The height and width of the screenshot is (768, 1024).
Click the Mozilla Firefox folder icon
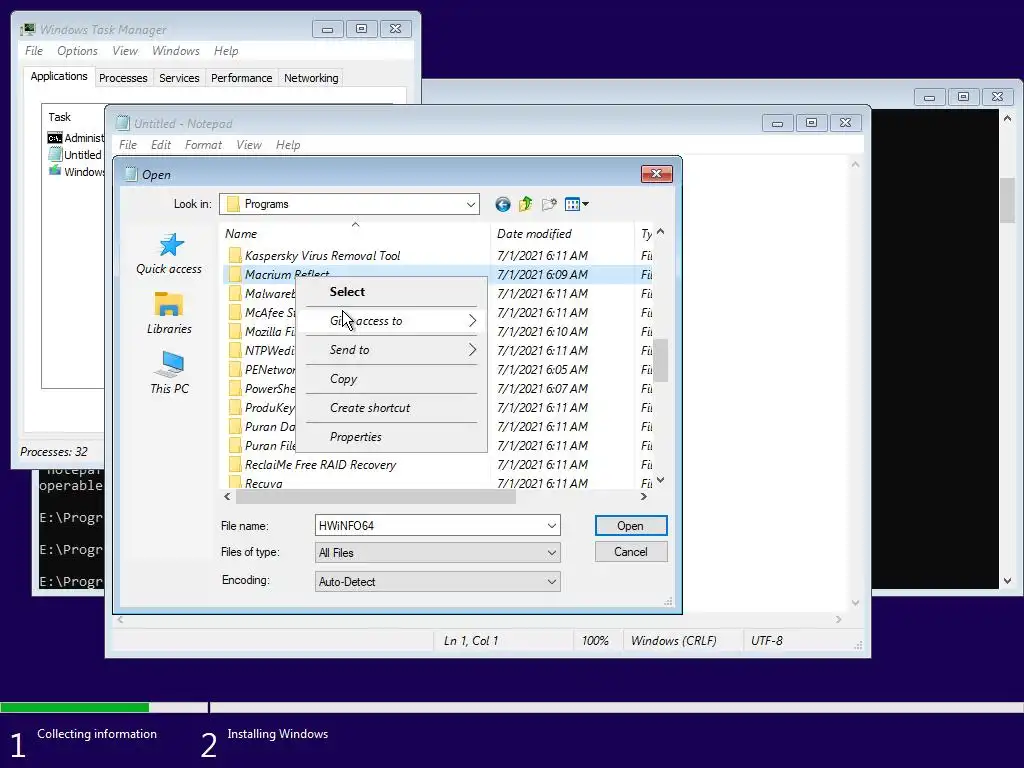point(235,332)
